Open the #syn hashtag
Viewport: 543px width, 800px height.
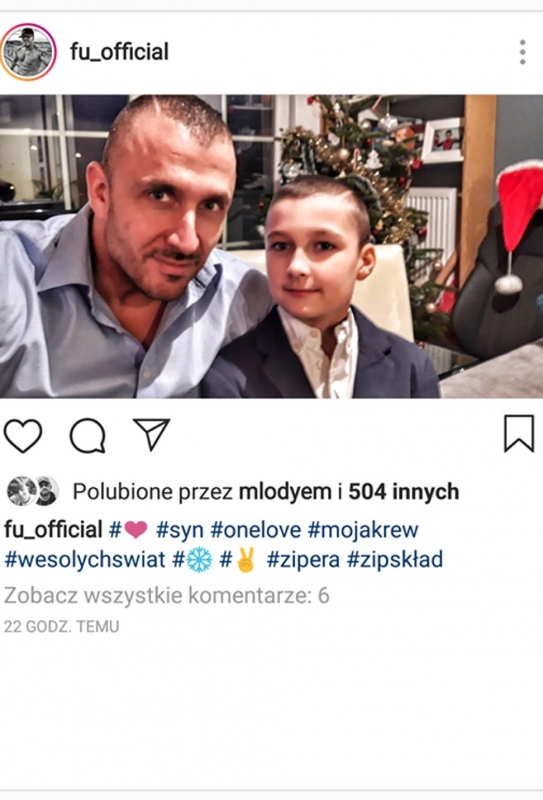[x=180, y=530]
